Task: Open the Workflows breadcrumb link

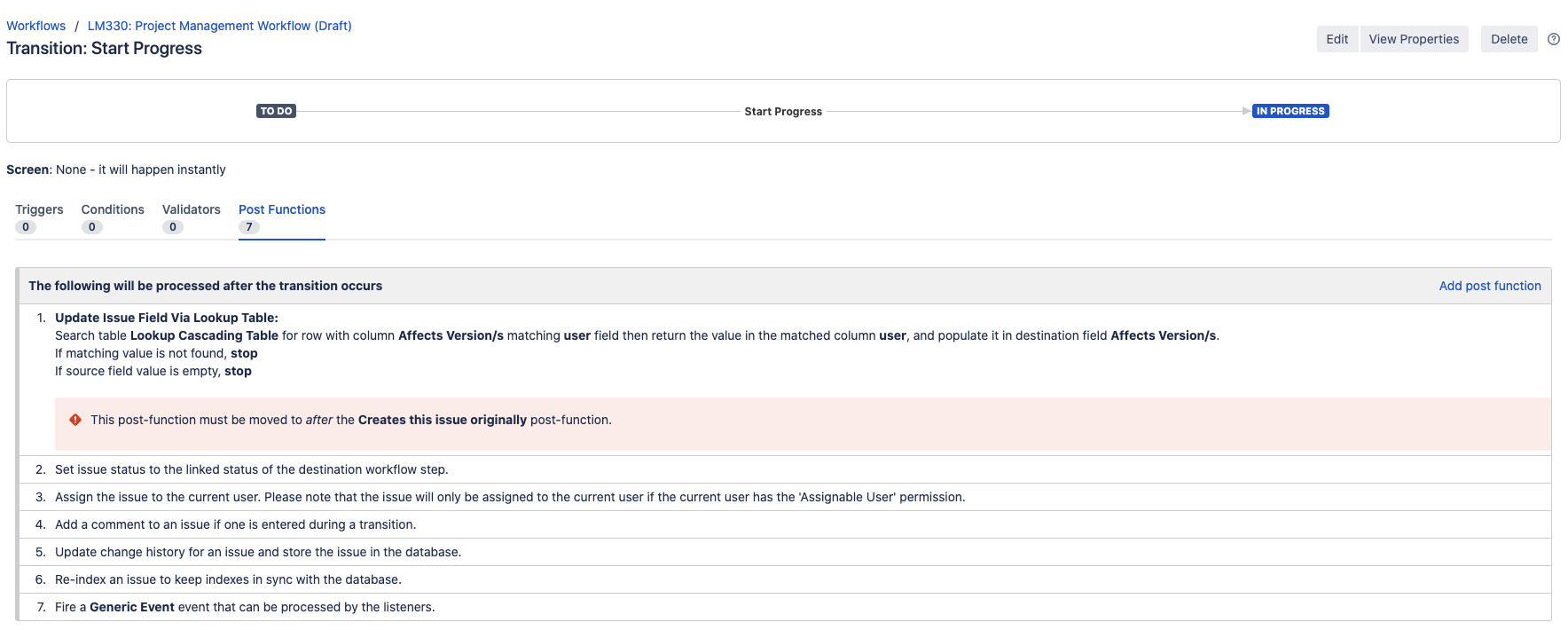Action: pos(36,26)
